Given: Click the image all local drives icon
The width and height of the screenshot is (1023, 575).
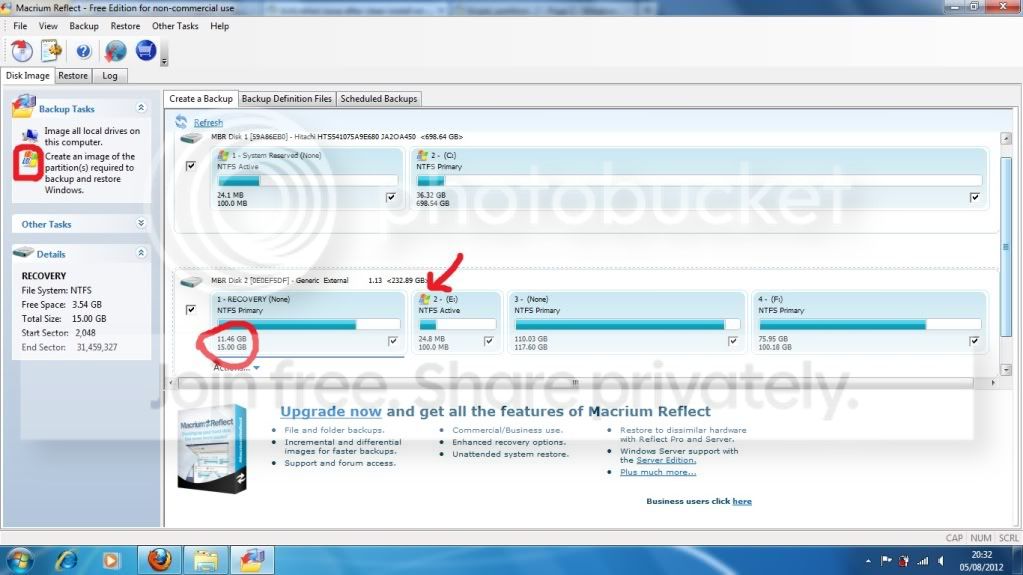Looking at the screenshot, I should coord(30,135).
